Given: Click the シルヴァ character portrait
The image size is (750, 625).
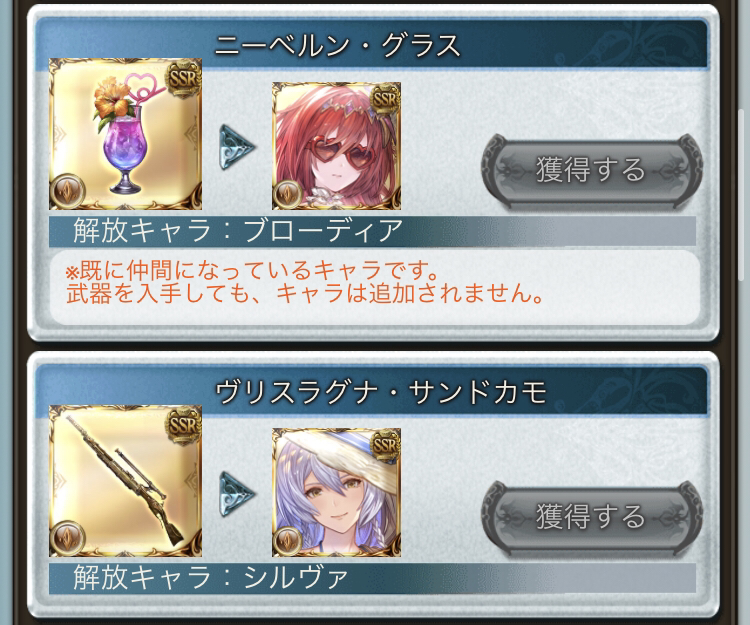Looking at the screenshot, I should pos(336,493).
